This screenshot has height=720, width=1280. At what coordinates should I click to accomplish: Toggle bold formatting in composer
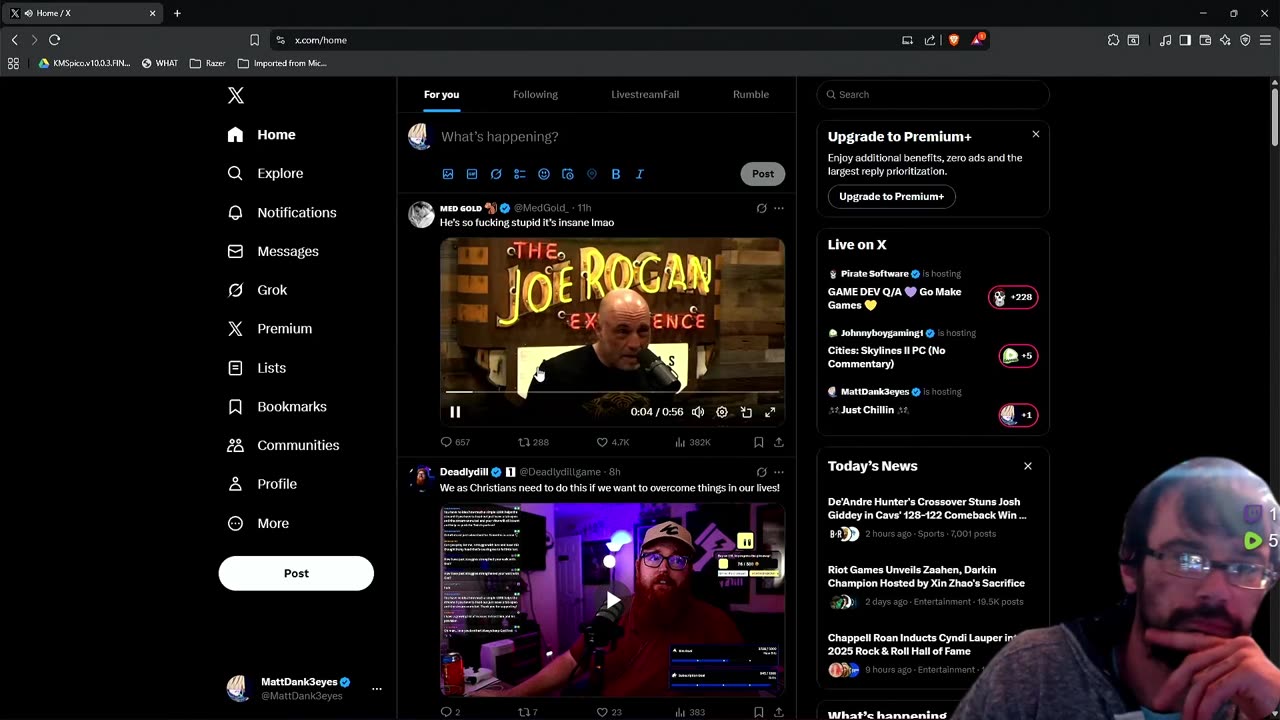[616, 174]
